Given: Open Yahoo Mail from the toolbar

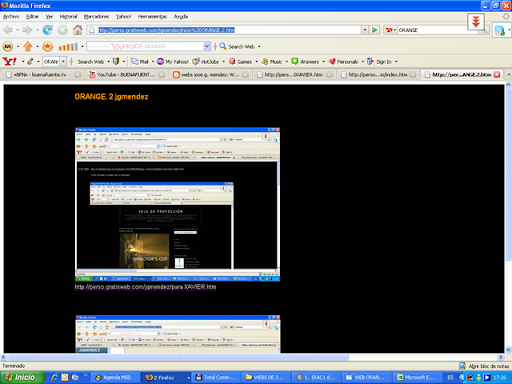Looking at the screenshot, I should (140, 62).
